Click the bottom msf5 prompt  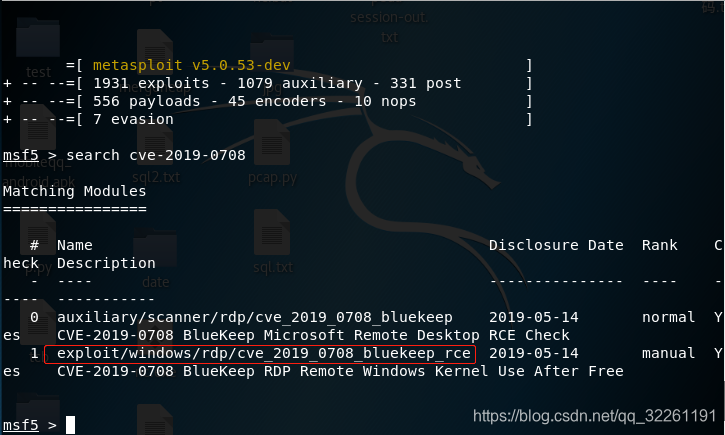[x=21, y=425]
